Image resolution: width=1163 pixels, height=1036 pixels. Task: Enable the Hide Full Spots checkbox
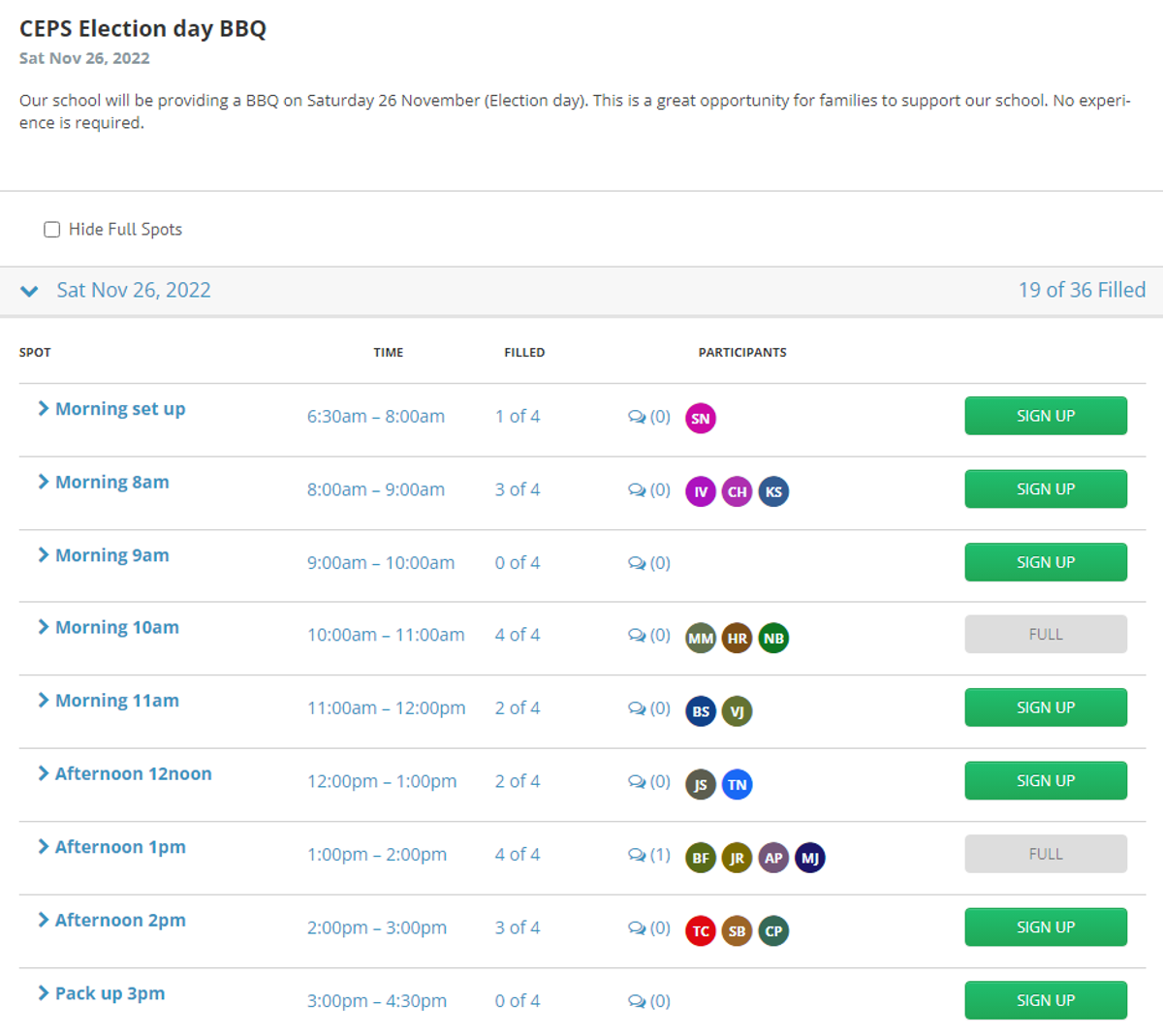52,230
